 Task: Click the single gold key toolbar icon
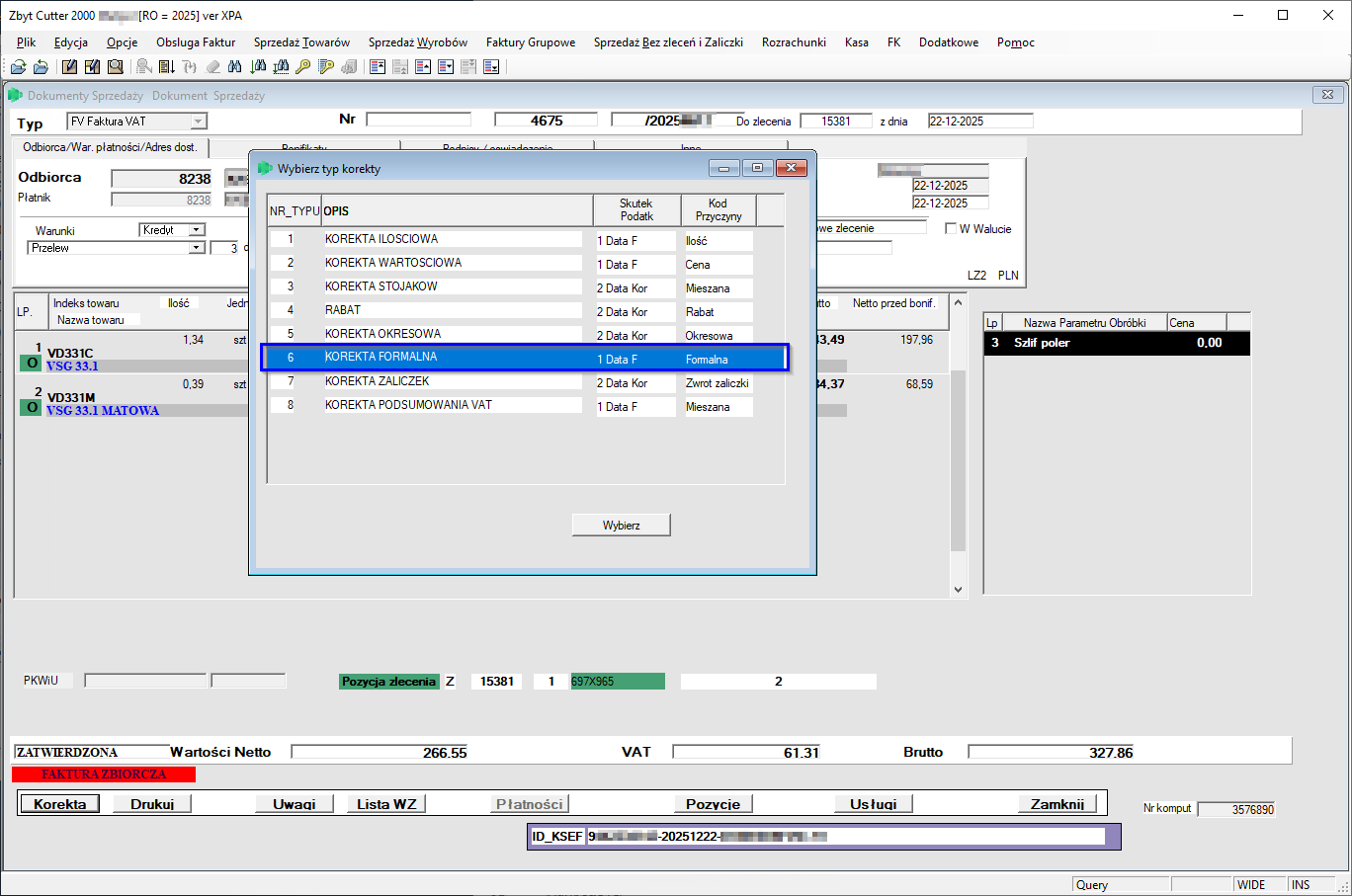coord(303,67)
